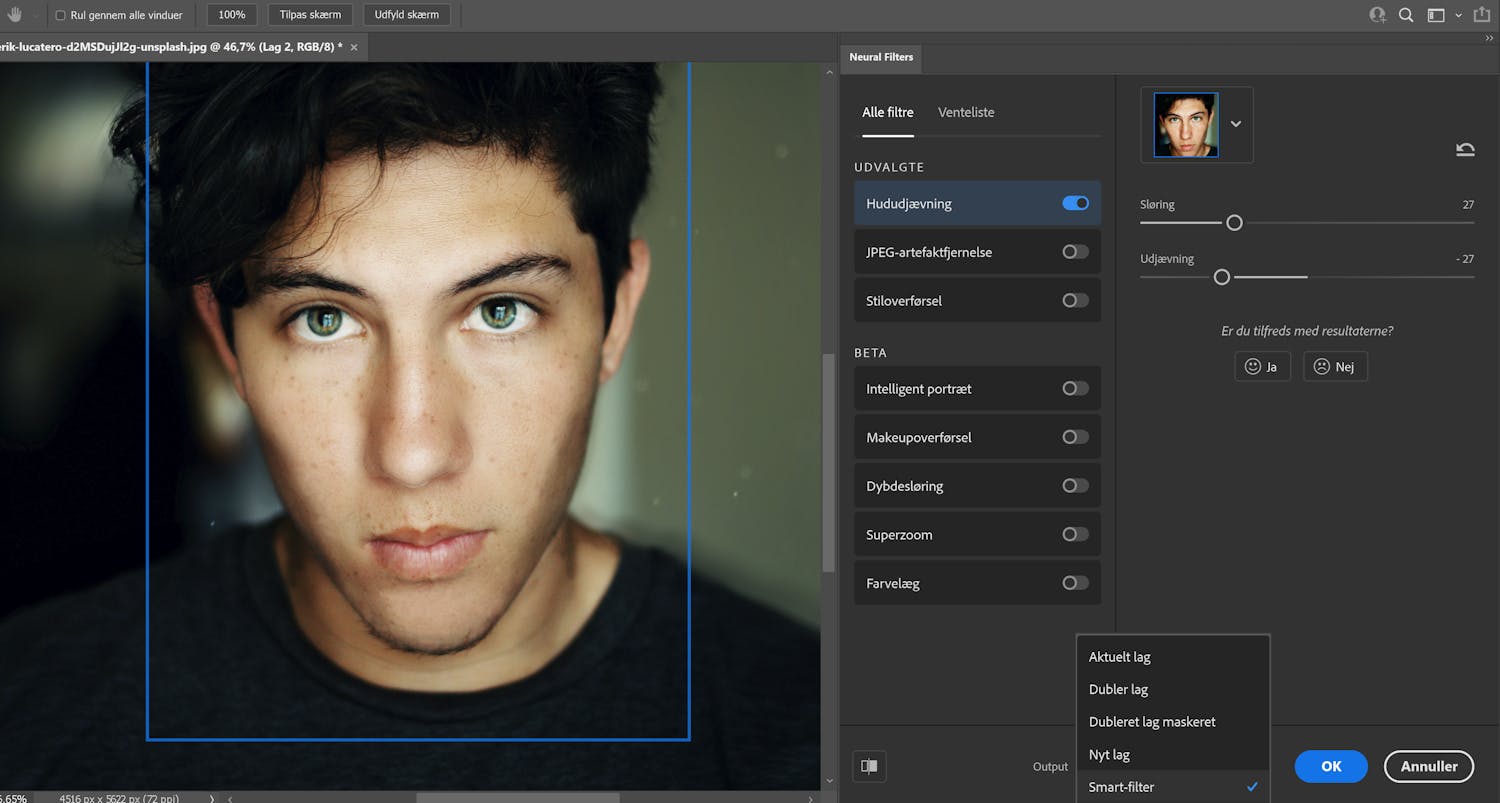Choose Nyt lag from output menu
The height and width of the screenshot is (803, 1500).
[x=1109, y=755]
